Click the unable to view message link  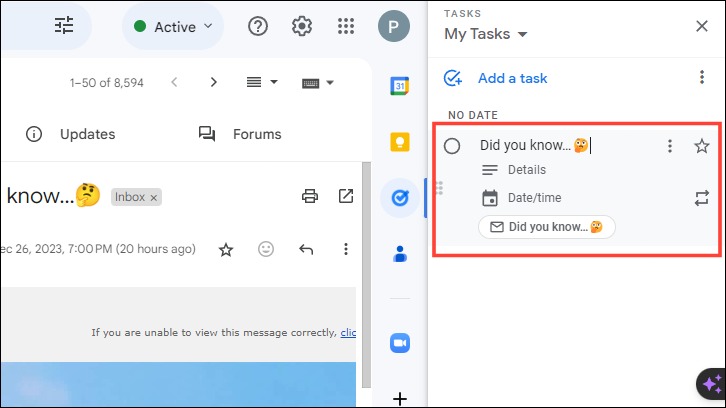click(x=348, y=333)
